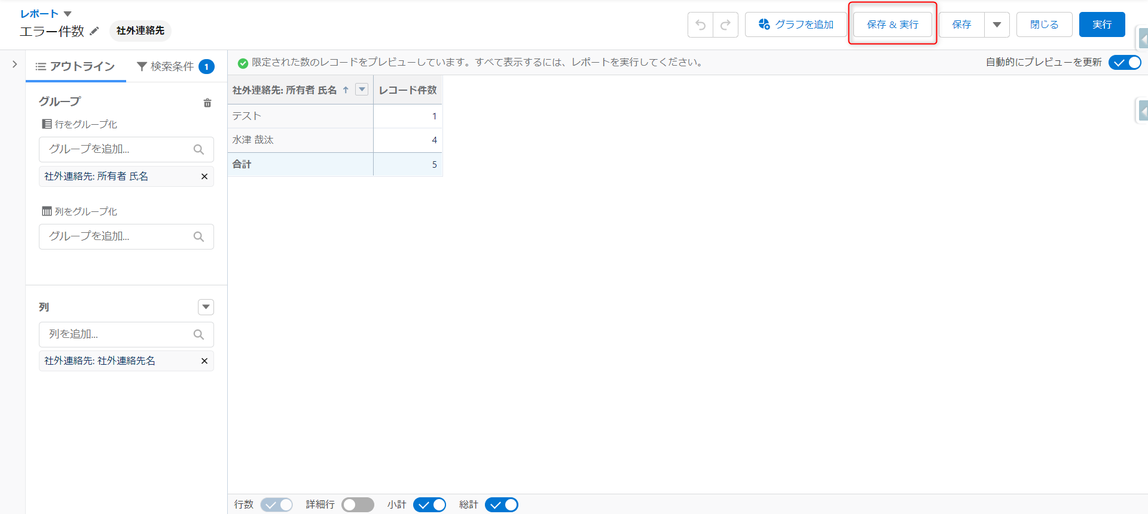1148x514 pixels.
Task: Click the 保存 button
Action: click(x=962, y=24)
